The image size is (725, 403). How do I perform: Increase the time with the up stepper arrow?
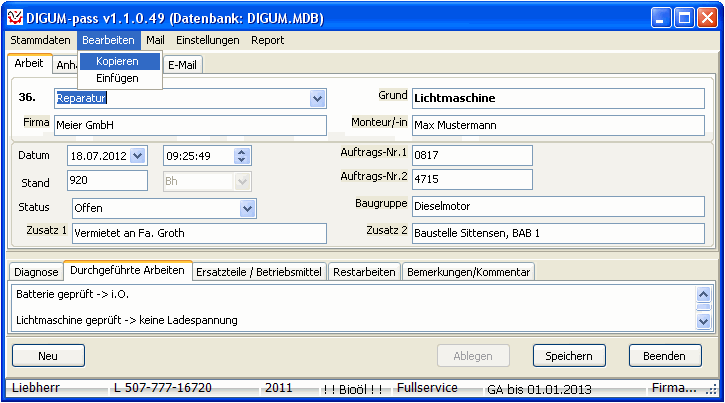pyautogui.click(x=241, y=151)
